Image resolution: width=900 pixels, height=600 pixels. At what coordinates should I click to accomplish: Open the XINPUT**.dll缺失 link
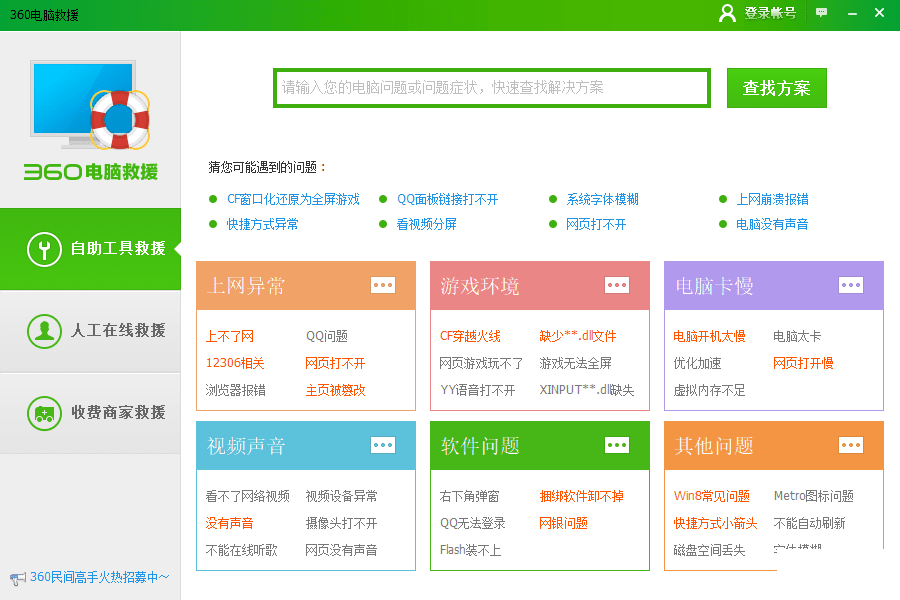coord(587,390)
